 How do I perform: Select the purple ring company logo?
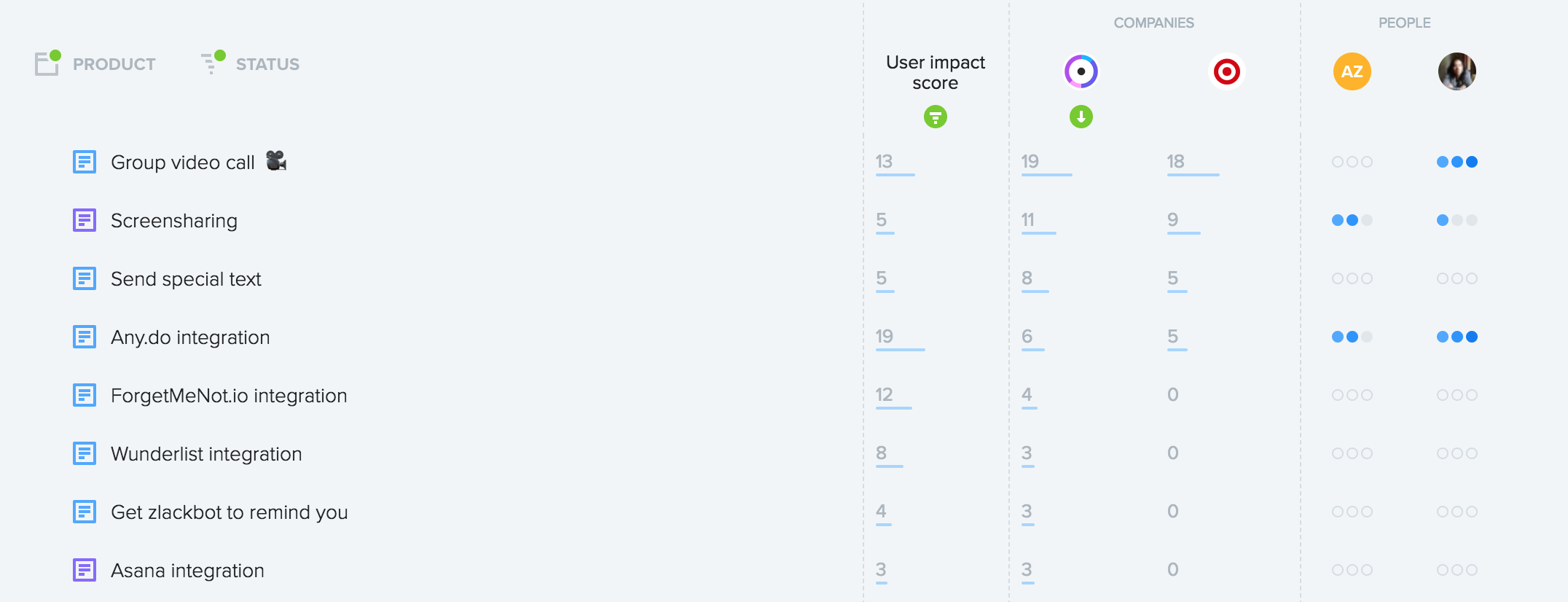pyautogui.click(x=1081, y=71)
